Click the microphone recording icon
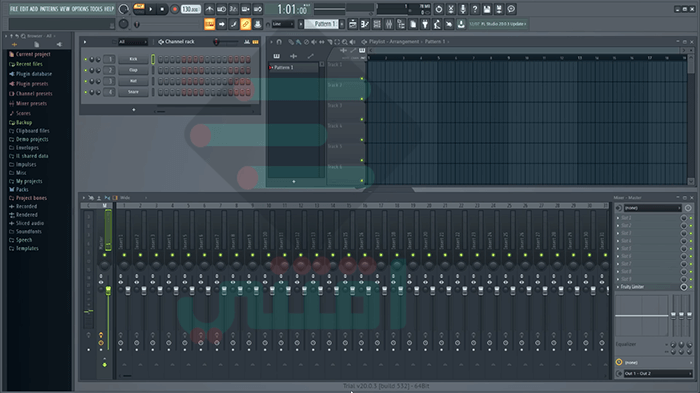The image size is (700, 393). [462, 9]
